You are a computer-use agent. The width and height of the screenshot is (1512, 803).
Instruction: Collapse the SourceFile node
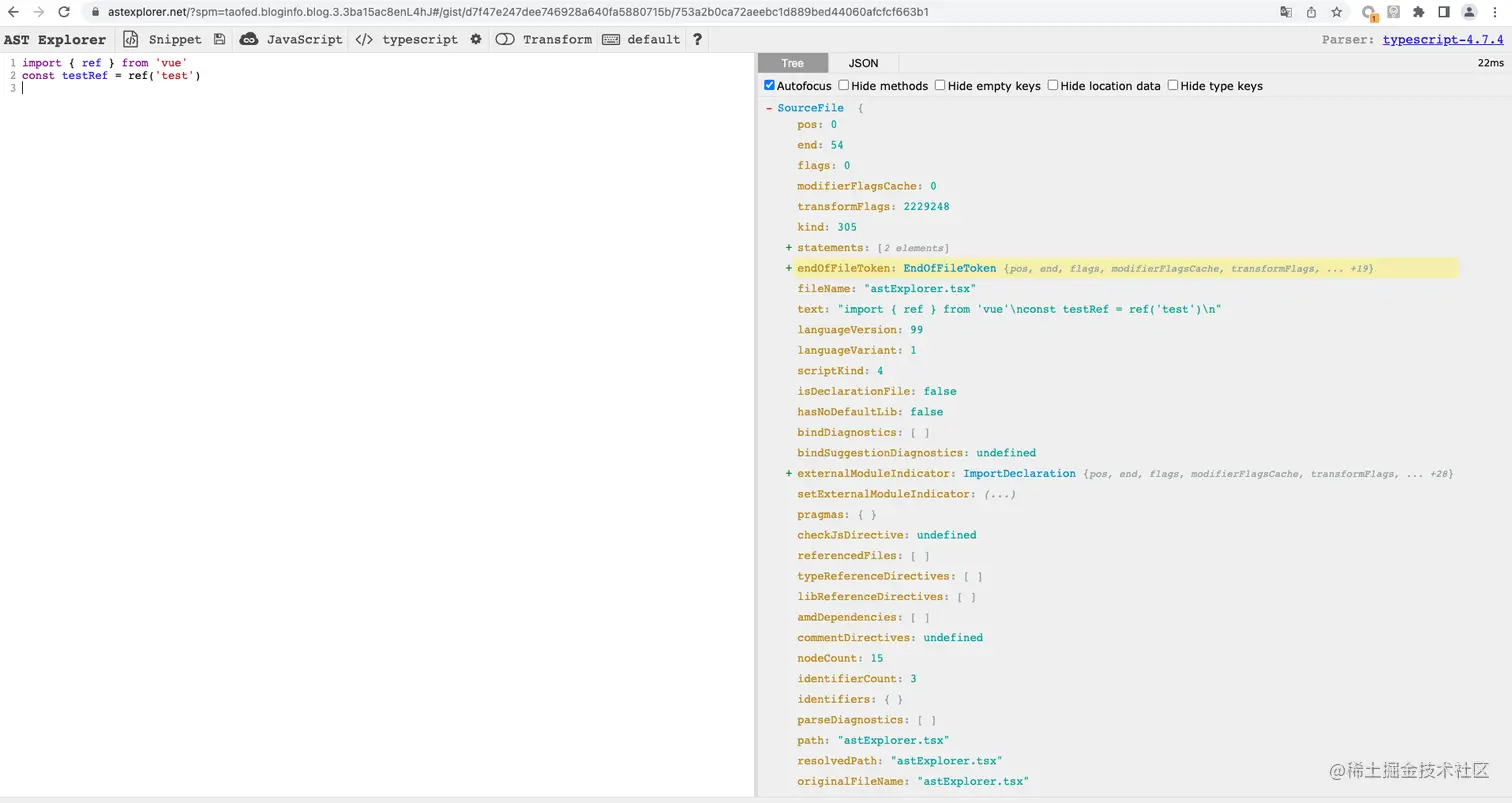pos(769,108)
